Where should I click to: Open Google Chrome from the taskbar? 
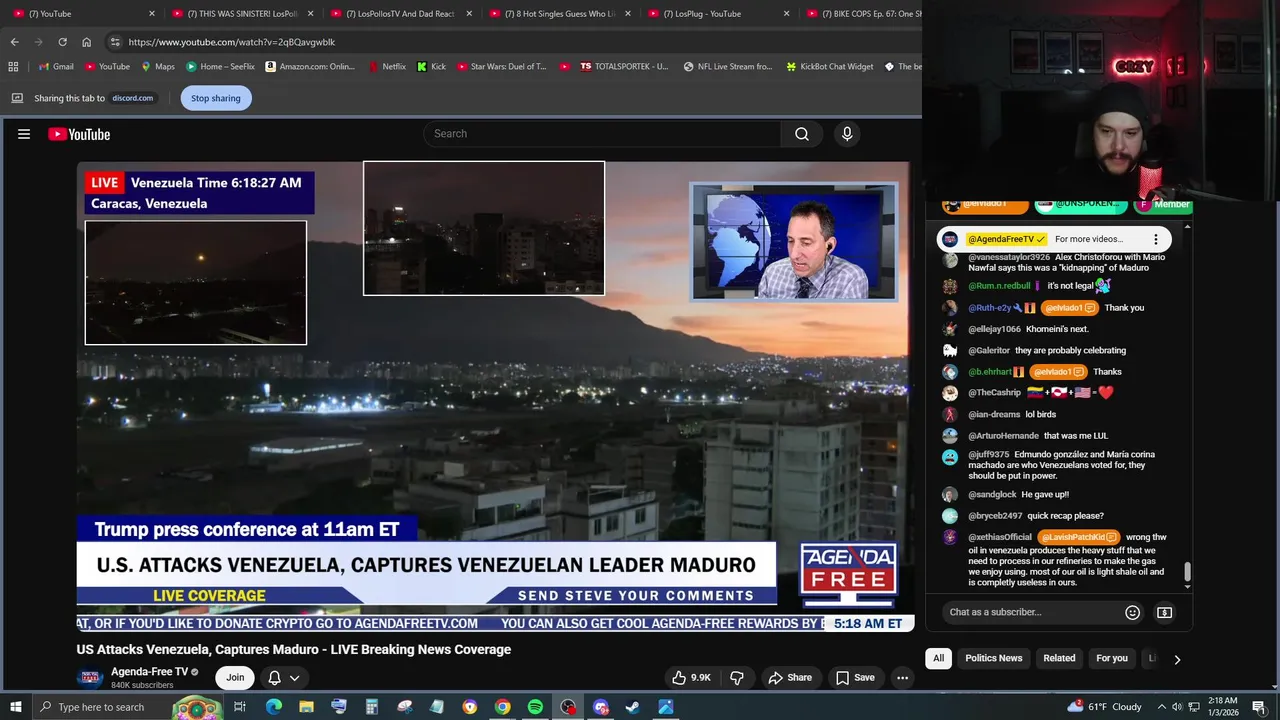pyautogui.click(x=502, y=707)
